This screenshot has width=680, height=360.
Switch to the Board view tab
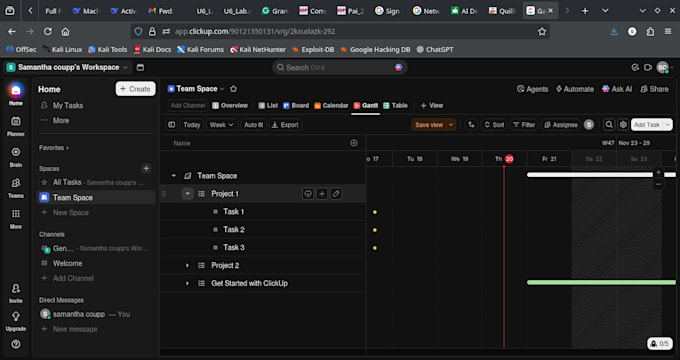pyautogui.click(x=296, y=105)
